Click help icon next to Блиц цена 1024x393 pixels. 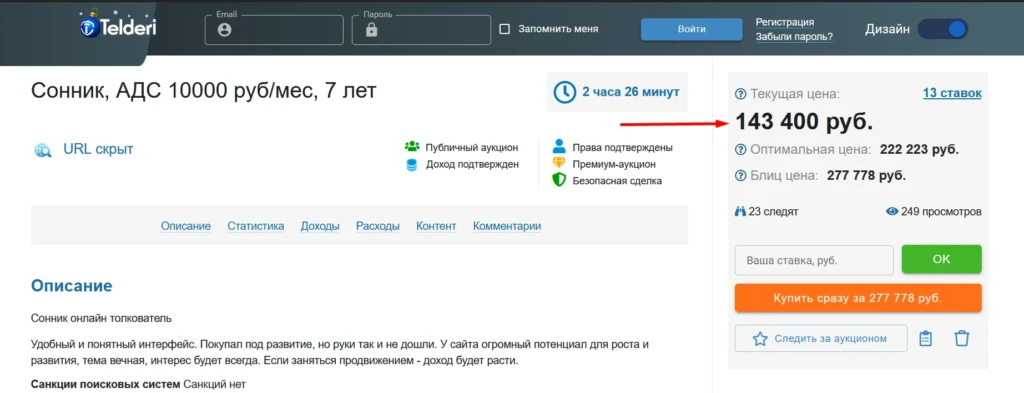tap(741, 176)
